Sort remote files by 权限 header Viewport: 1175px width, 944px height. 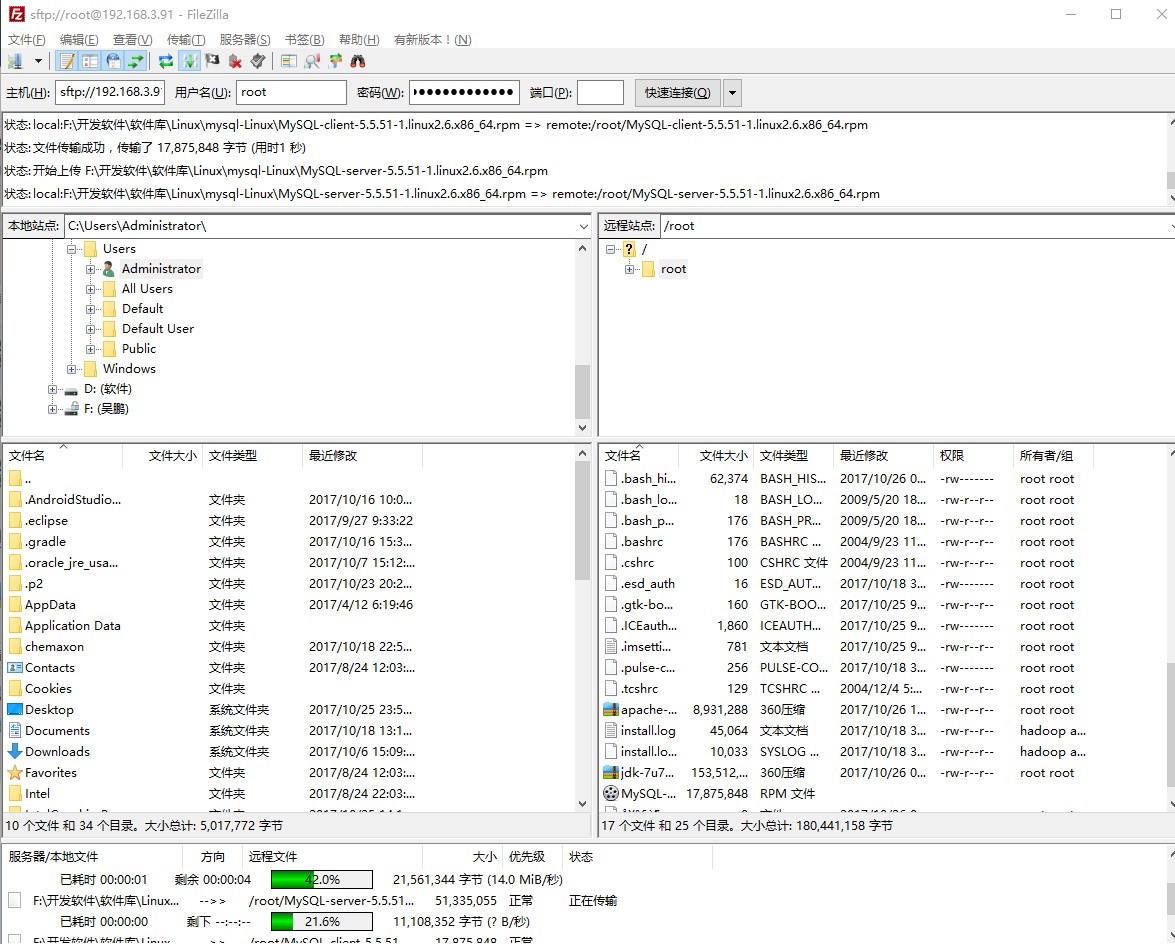[973, 455]
